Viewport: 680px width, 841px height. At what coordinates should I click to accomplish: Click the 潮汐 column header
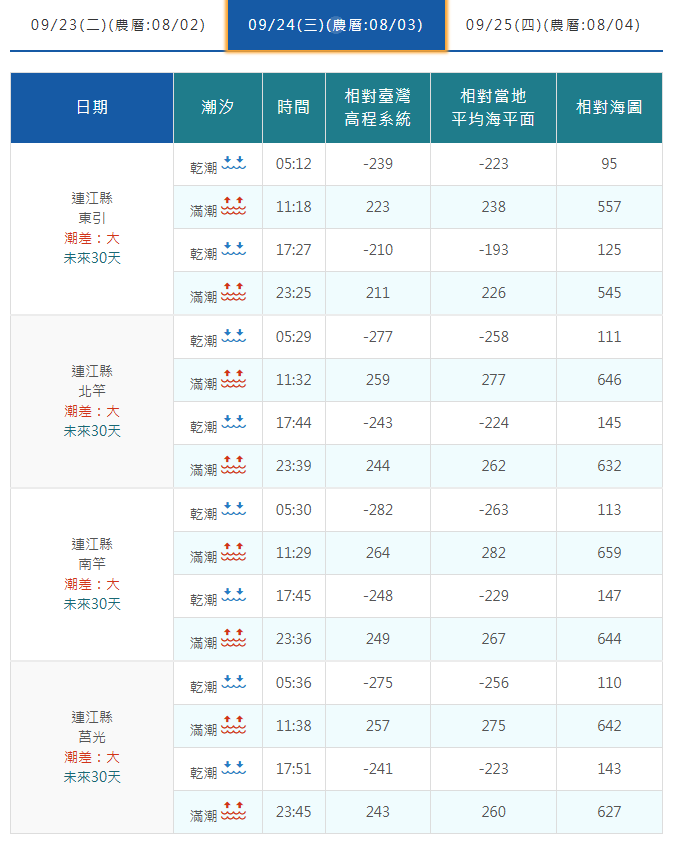point(218,107)
